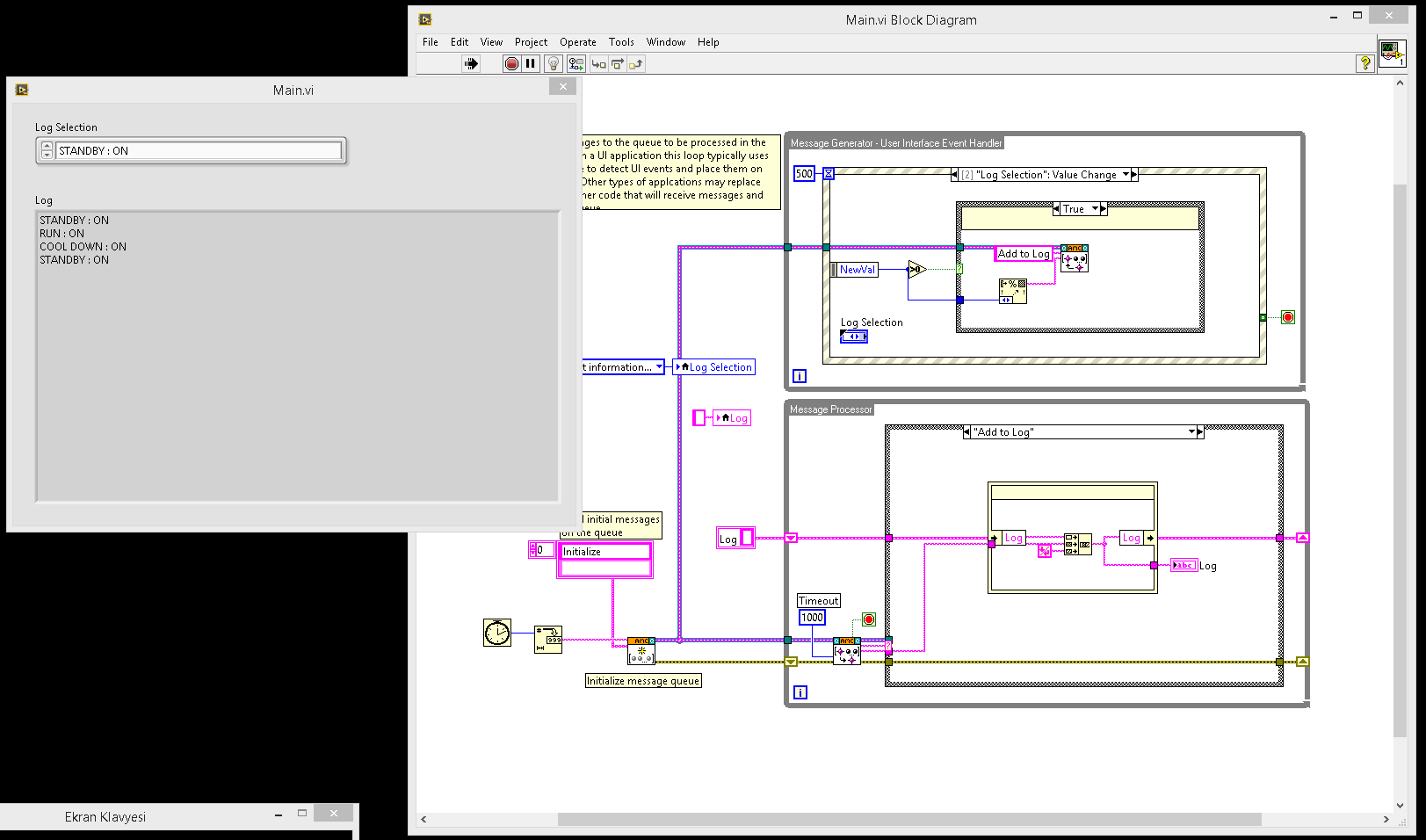Open the Context Help question mark
Screen dimensions: 1426x840
(x=1364, y=63)
